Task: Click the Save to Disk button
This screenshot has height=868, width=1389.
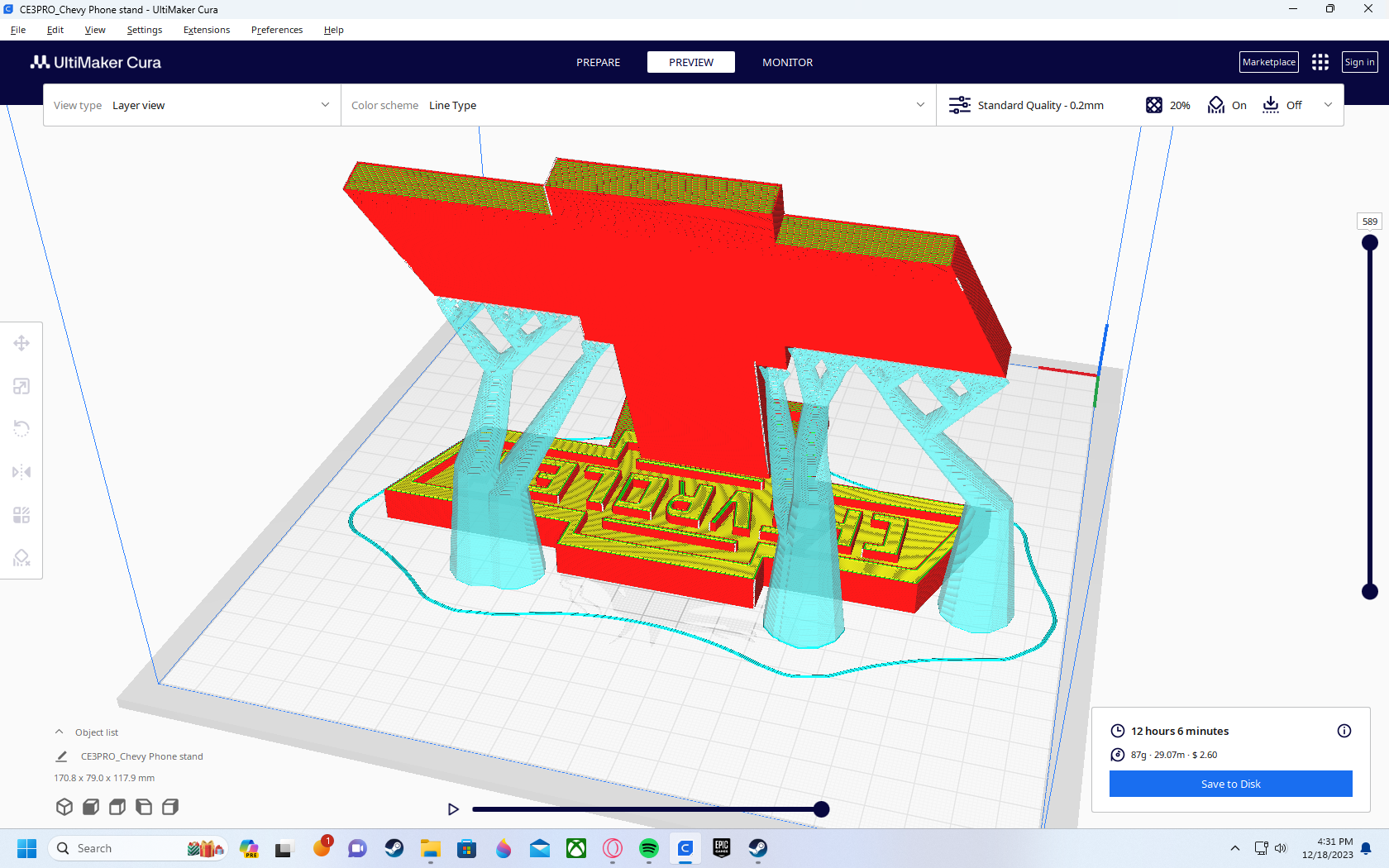Action: coord(1230,784)
